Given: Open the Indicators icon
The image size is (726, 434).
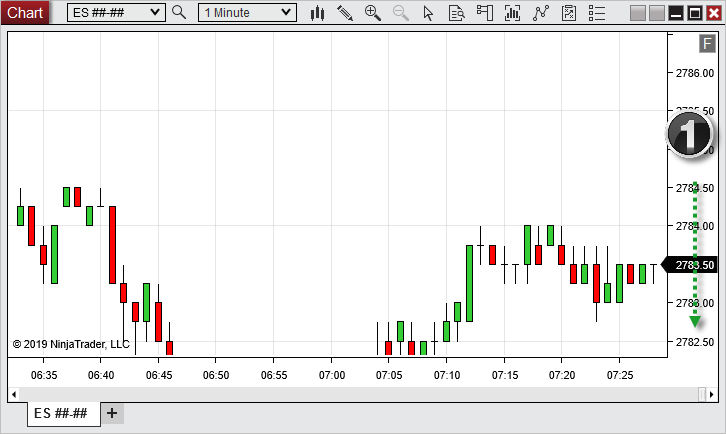Looking at the screenshot, I should point(513,13).
